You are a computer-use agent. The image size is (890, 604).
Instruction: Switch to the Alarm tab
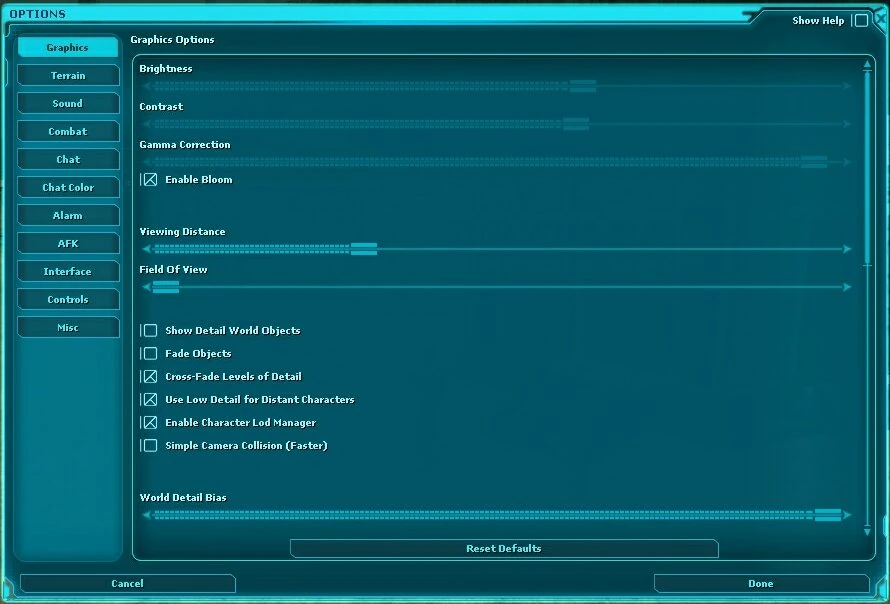click(68, 215)
